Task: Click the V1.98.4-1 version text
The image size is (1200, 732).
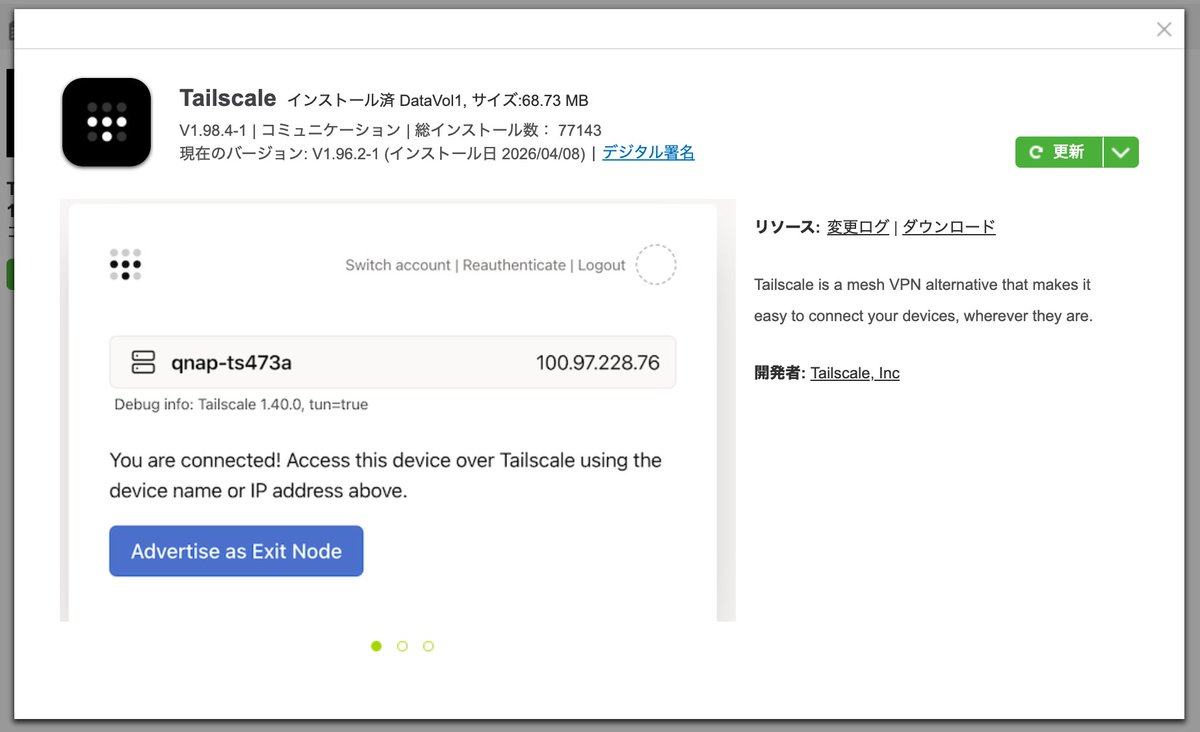Action: (213, 130)
